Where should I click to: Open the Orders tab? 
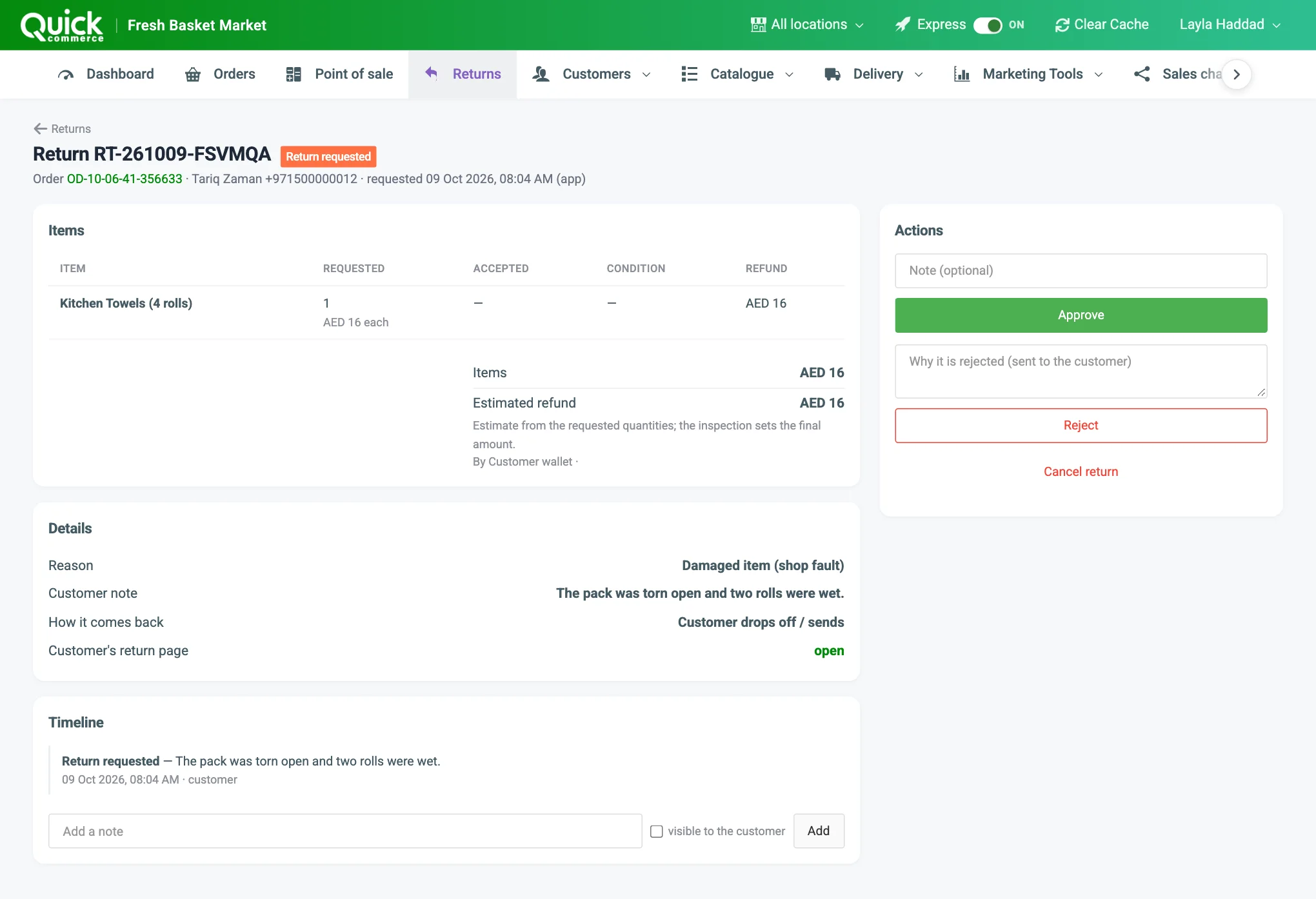[220, 74]
